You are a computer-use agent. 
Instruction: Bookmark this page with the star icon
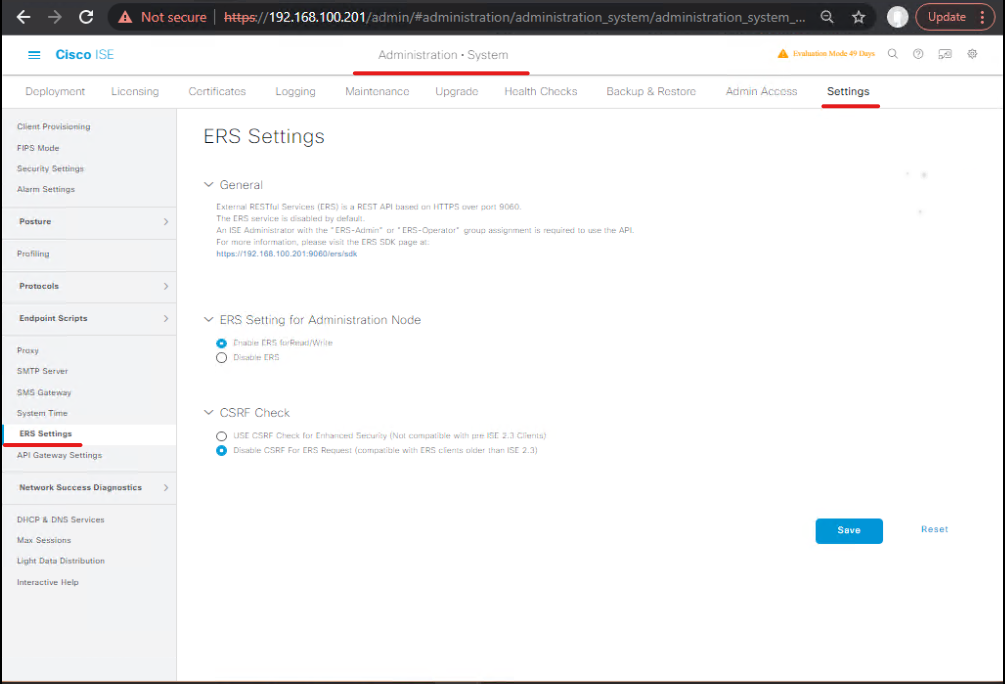[859, 17]
